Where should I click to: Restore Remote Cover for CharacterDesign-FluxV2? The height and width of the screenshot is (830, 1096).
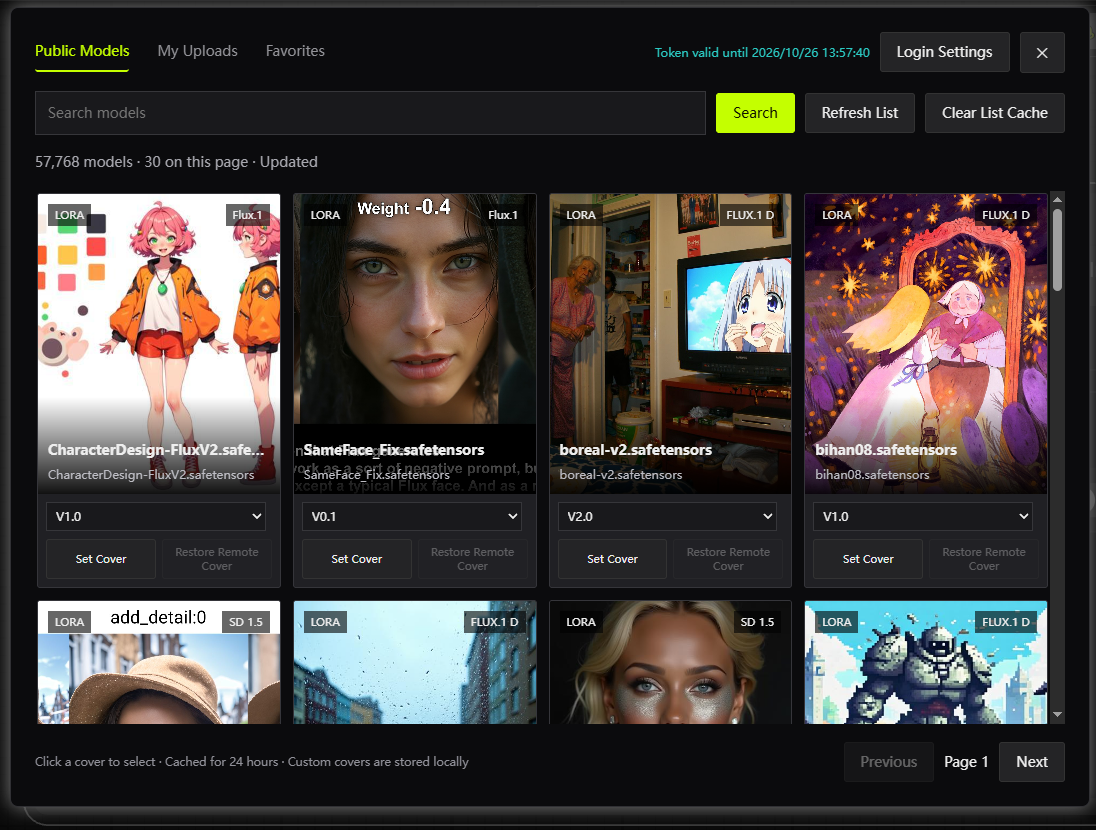217,559
